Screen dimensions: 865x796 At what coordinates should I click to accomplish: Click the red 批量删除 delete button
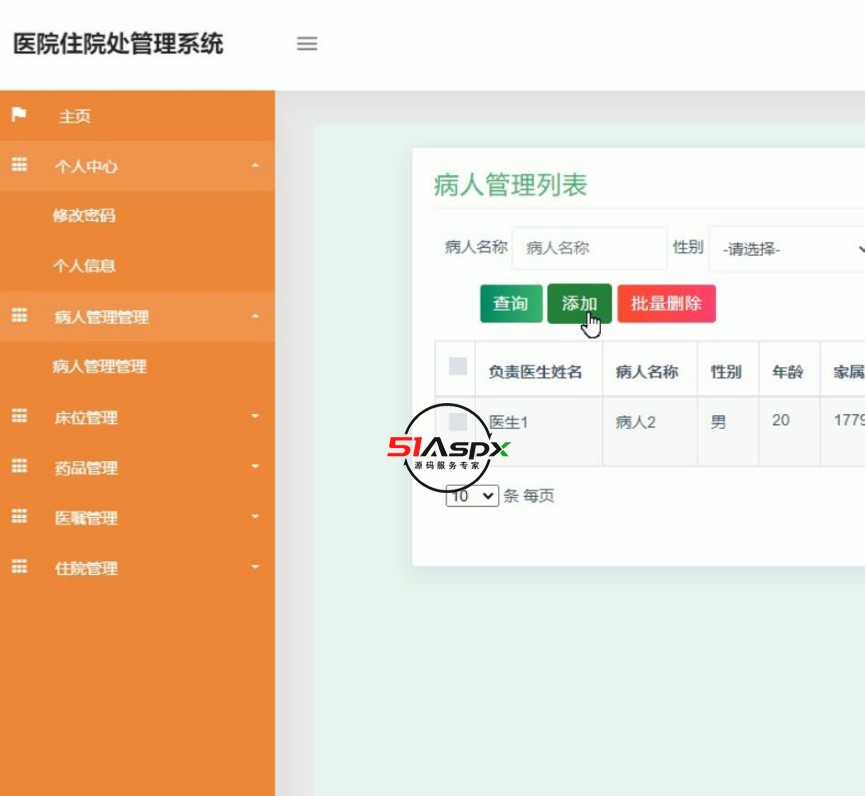665,304
